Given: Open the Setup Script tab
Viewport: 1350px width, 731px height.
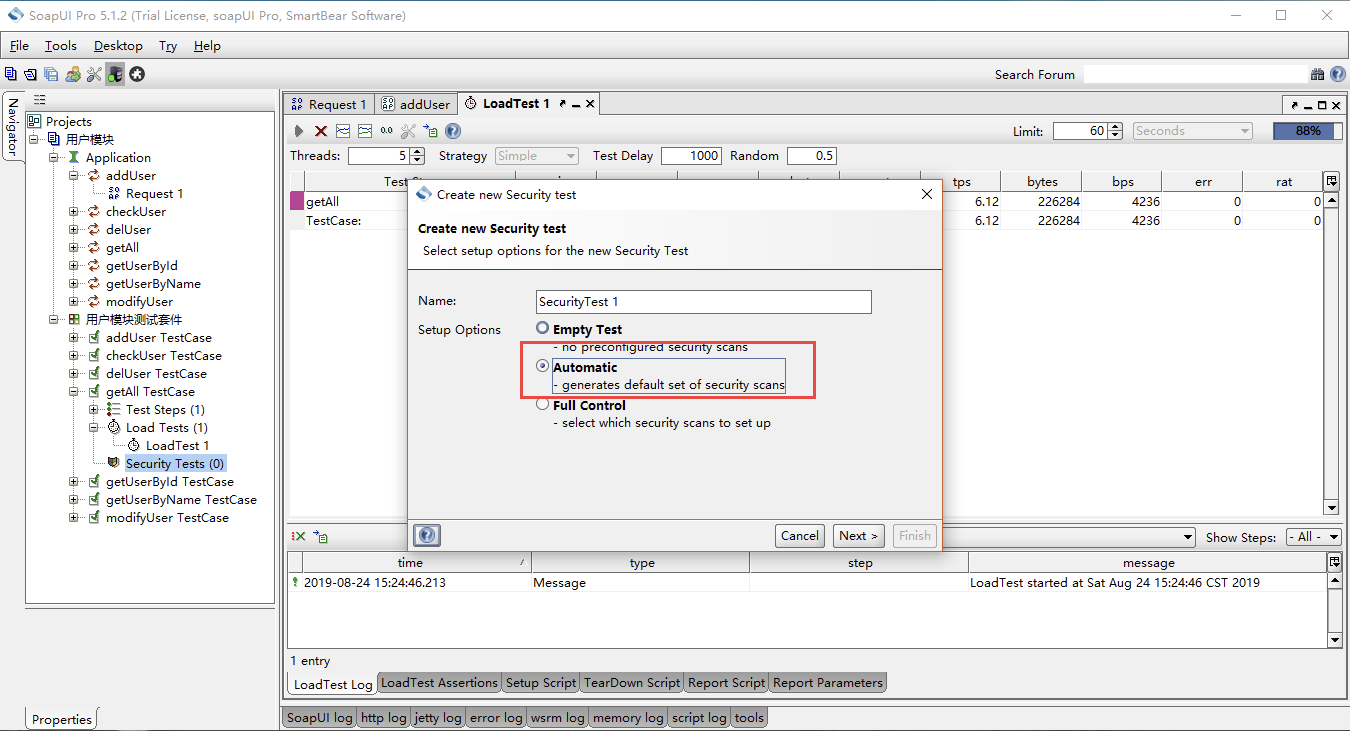Looking at the screenshot, I should (541, 683).
